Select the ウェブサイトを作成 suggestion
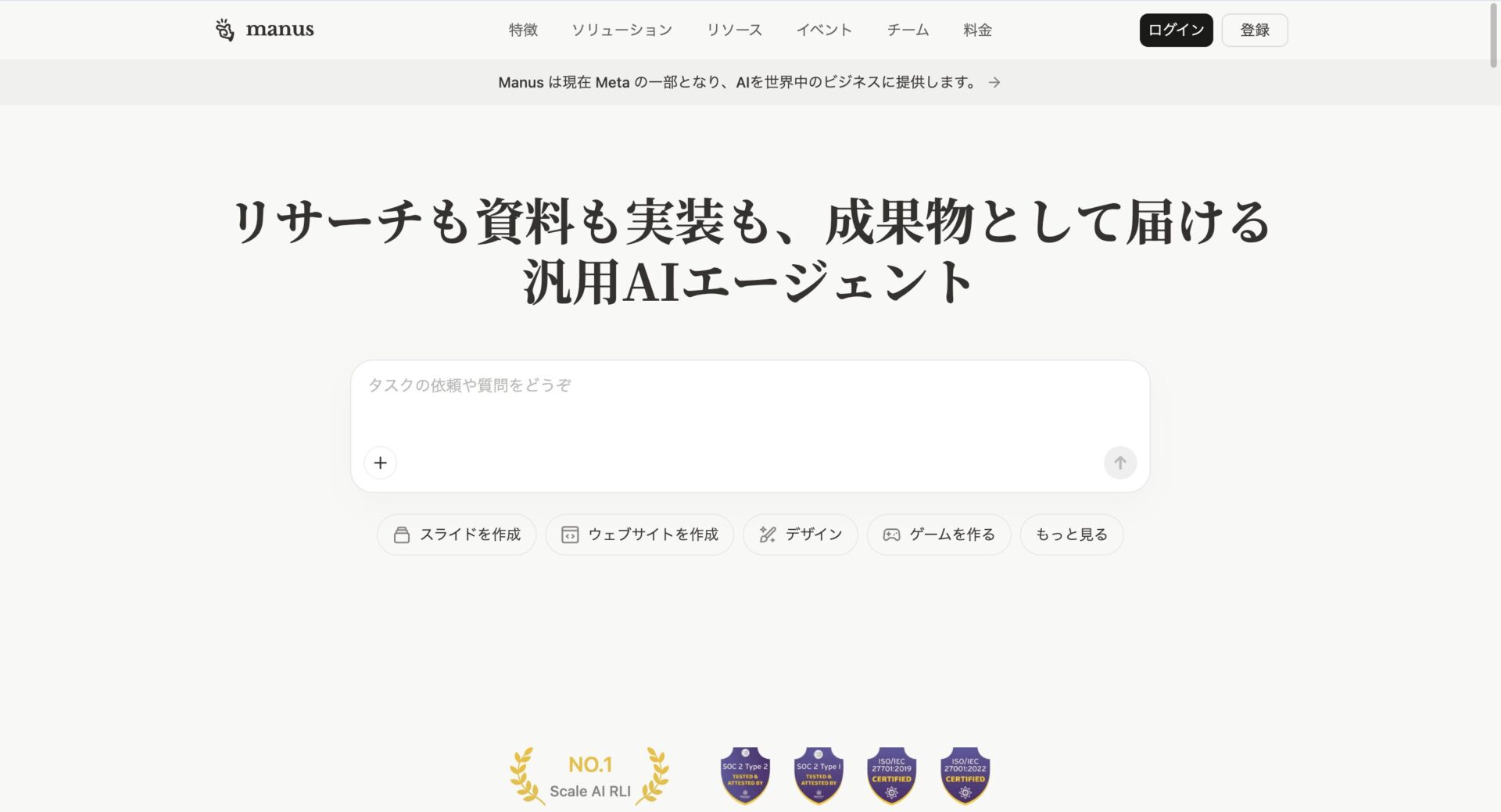 639,535
